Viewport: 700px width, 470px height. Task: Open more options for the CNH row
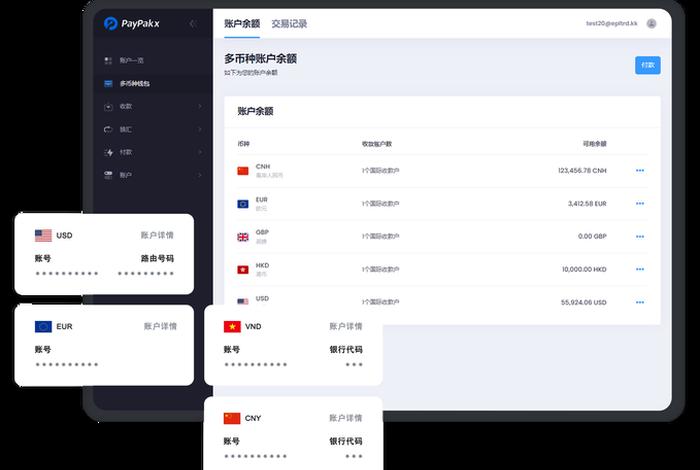640,171
